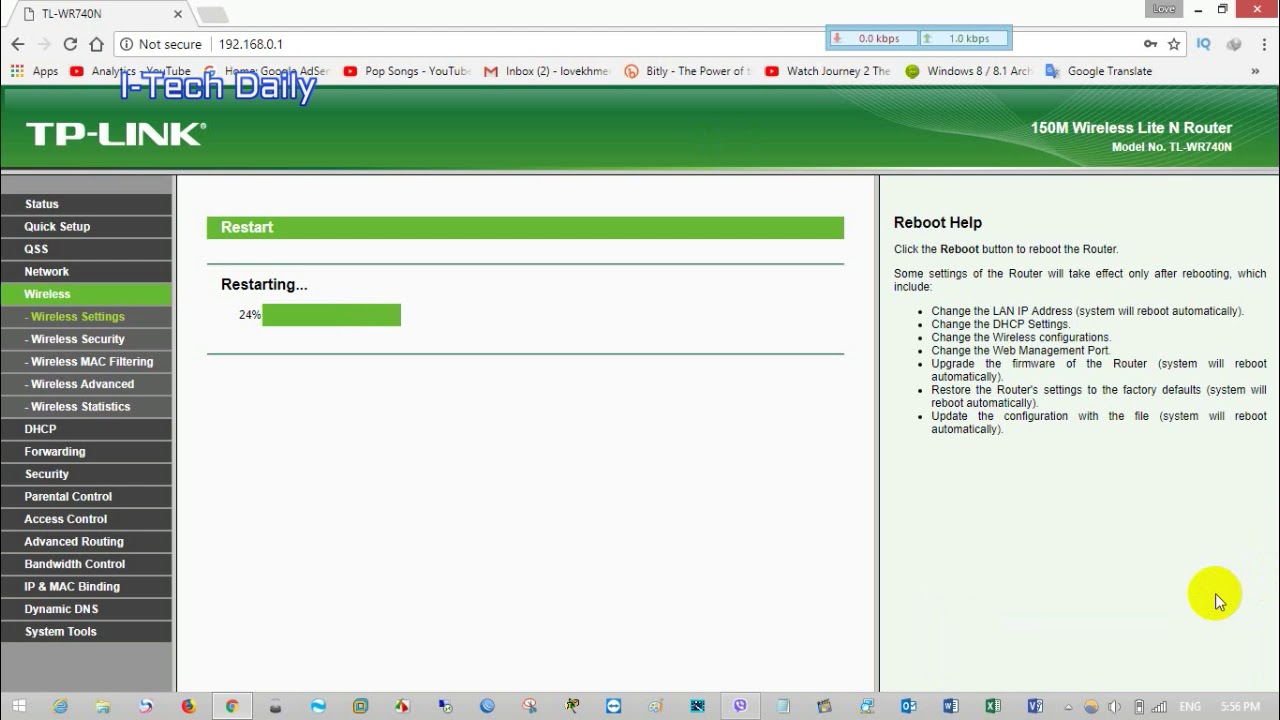Open the Apps shortcut in bookmarks bar
This screenshot has height=720, width=1280.
coord(35,71)
